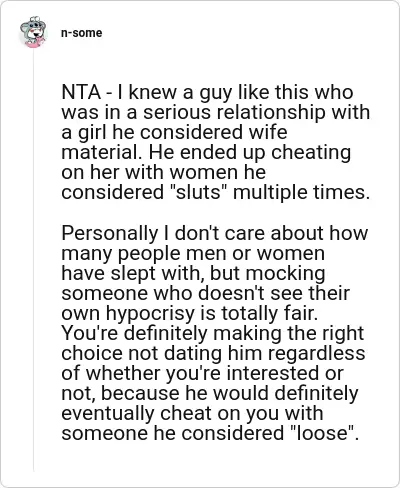Click the line "have slept with, but mocking"

pyautogui.click(x=193, y=274)
